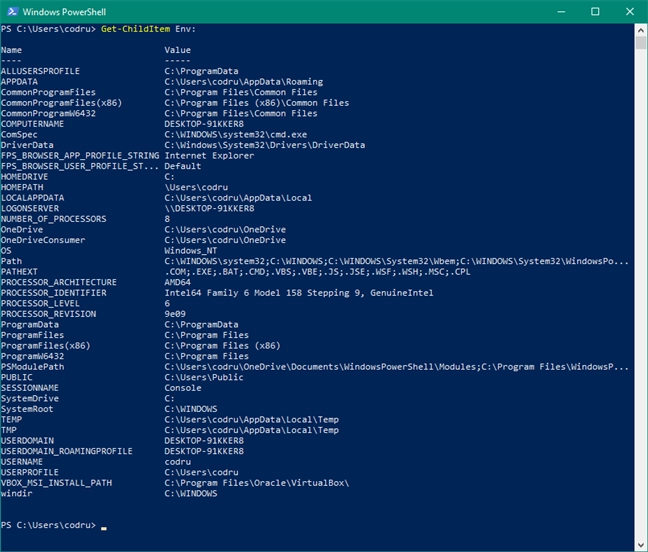648x552 pixels.
Task: Click the bottom PS C:\Users\codru> prompt
Action: (48, 526)
